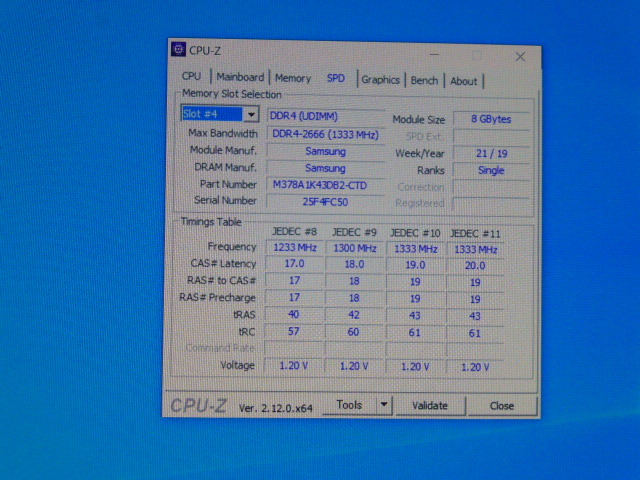Open the Tools dropdown arrow
This screenshot has width=640, height=480.
[384, 405]
